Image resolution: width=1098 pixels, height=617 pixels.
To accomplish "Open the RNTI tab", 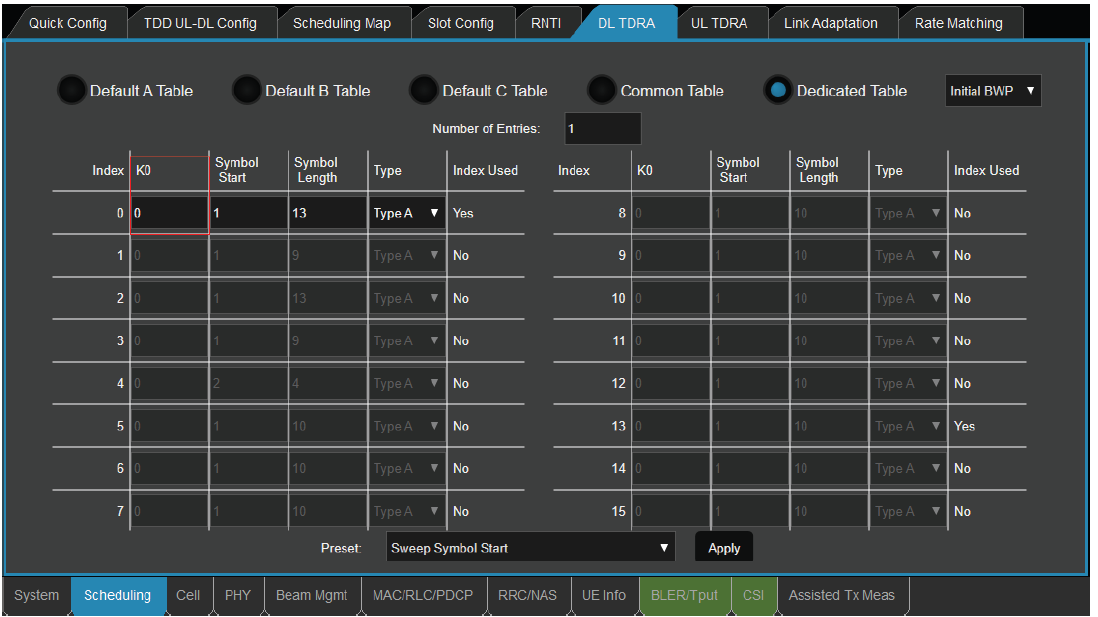I will point(546,23).
